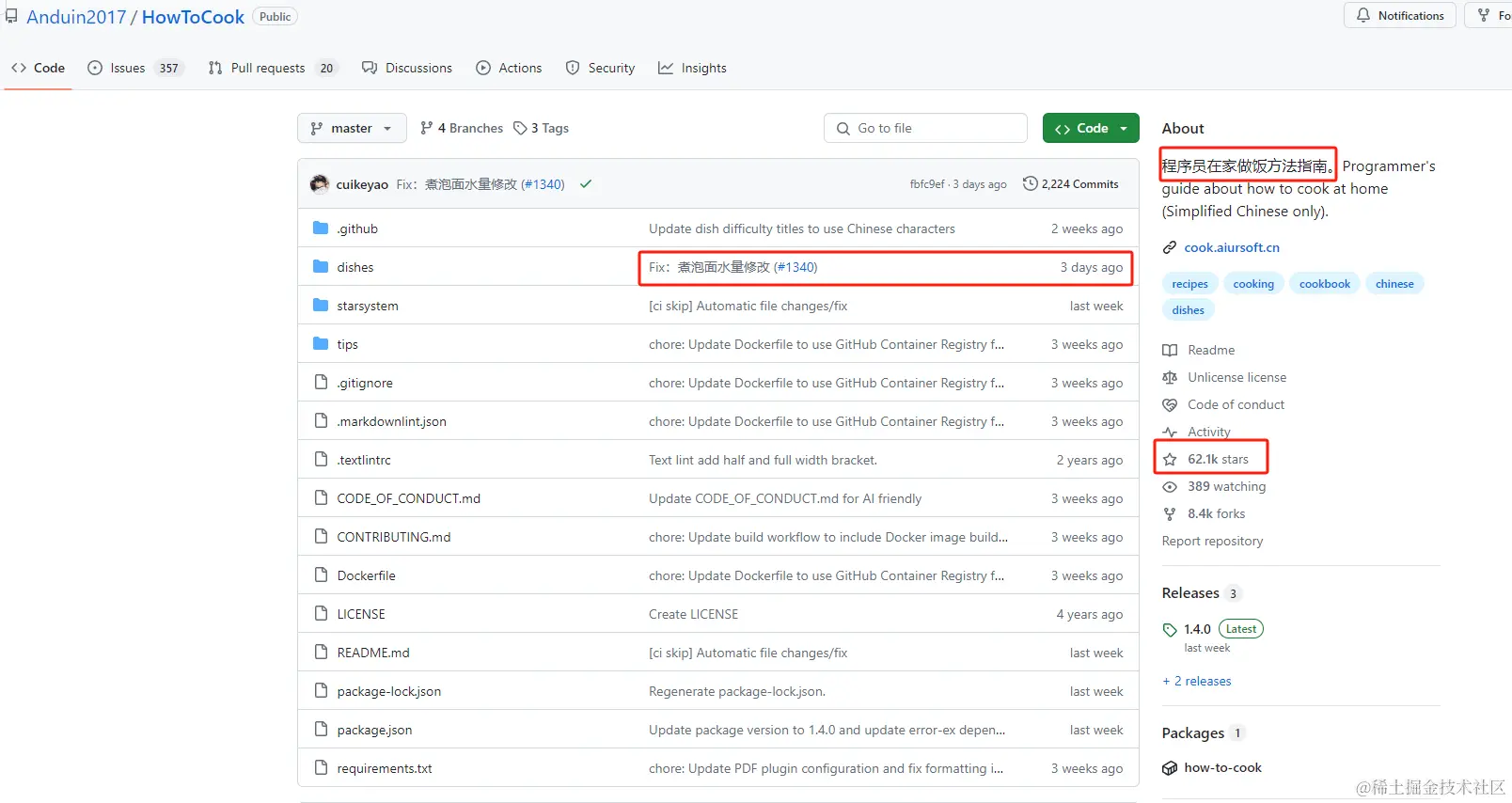Open package.json file
This screenshot has height=803, width=1512.
[x=374, y=730]
